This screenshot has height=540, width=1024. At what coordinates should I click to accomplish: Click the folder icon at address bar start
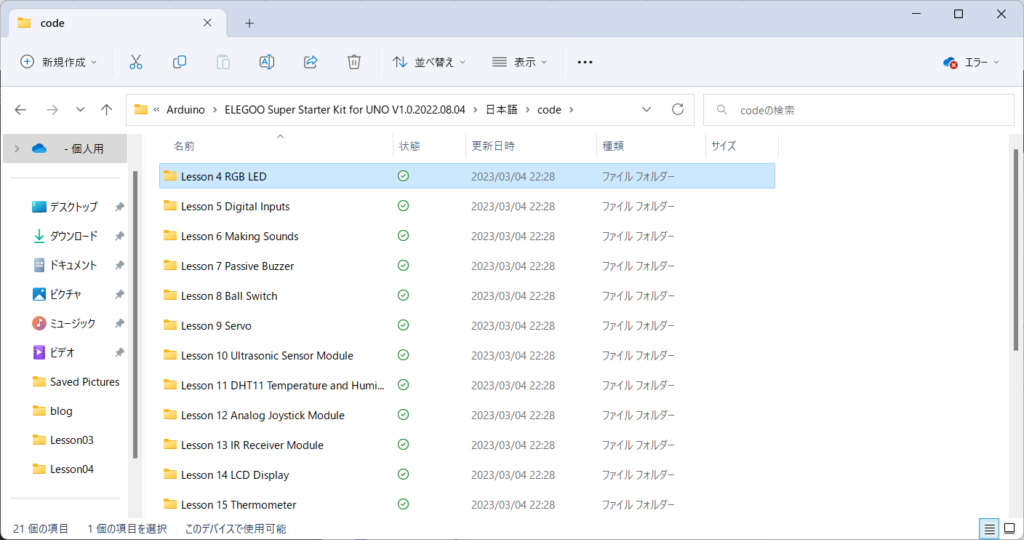pos(141,110)
